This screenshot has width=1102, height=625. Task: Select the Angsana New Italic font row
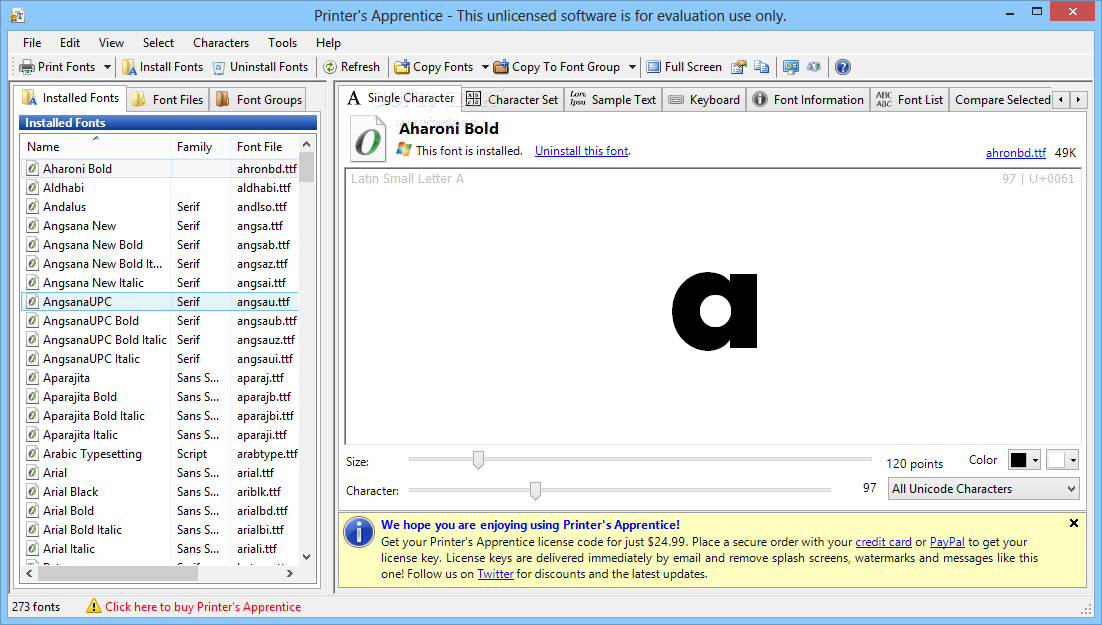tap(160, 283)
